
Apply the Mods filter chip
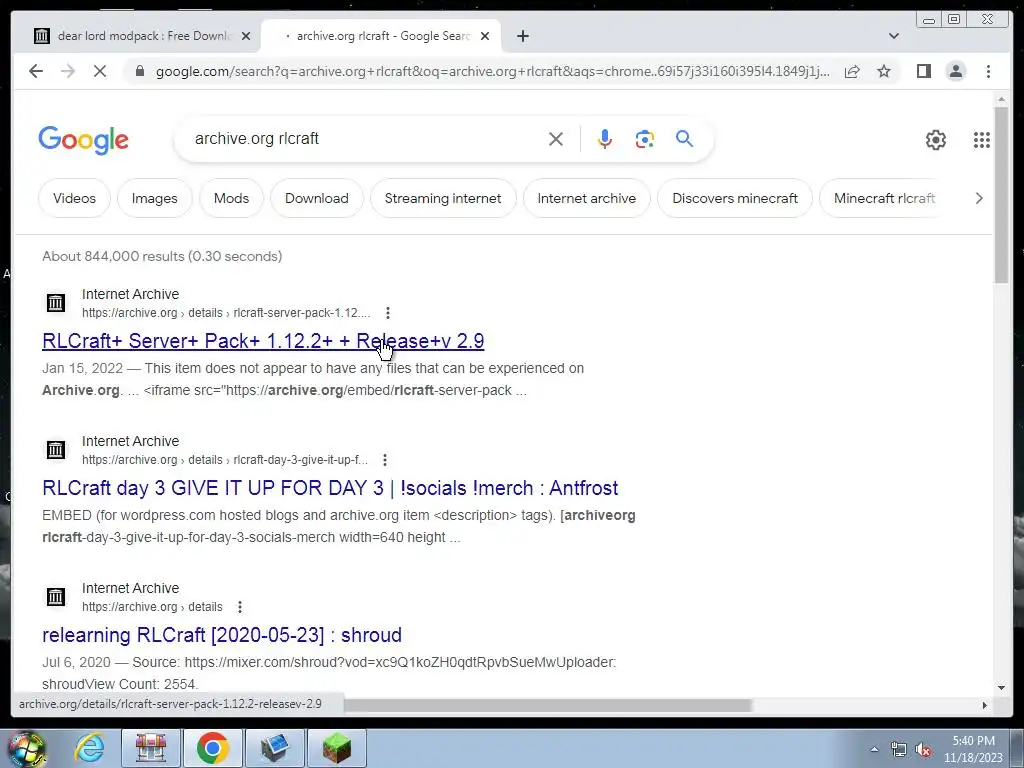pyautogui.click(x=231, y=198)
